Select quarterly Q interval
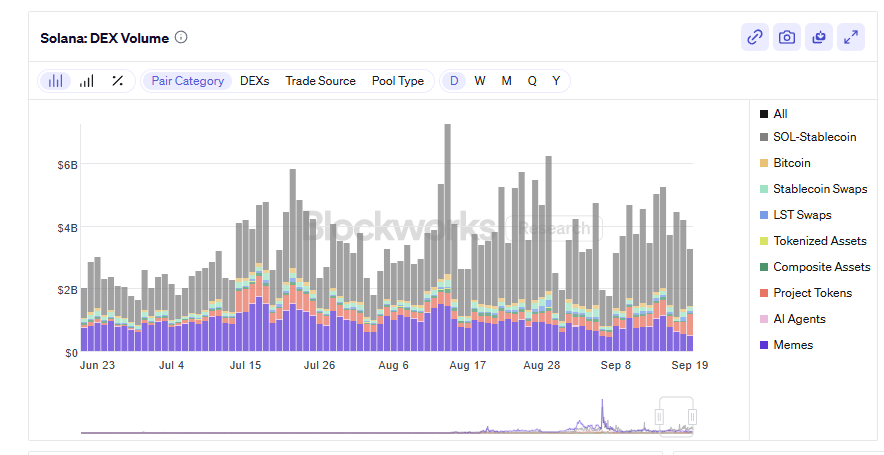This screenshot has width=884, height=455. (532, 81)
